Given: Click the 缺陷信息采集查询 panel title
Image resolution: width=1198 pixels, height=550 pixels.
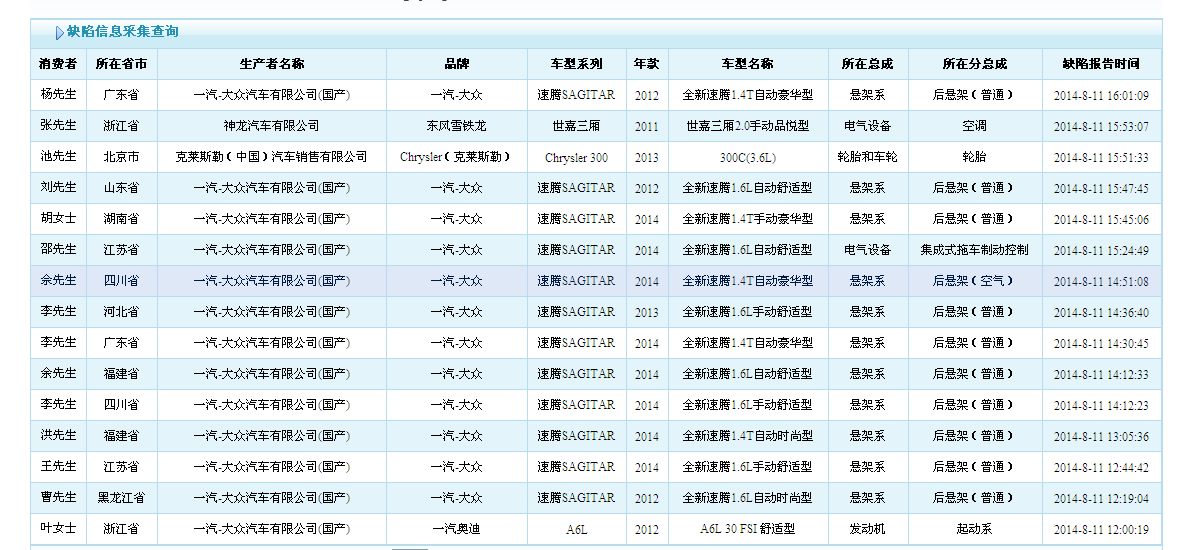Looking at the screenshot, I should pyautogui.click(x=123, y=32).
